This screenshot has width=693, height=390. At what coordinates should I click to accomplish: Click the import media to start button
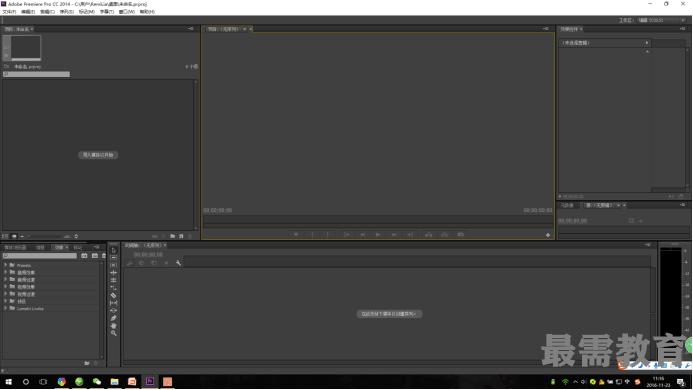[98, 155]
